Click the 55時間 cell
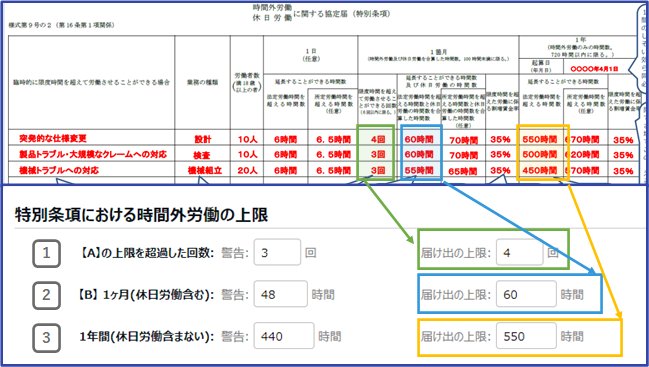This screenshot has height=367, width=649. [x=419, y=170]
